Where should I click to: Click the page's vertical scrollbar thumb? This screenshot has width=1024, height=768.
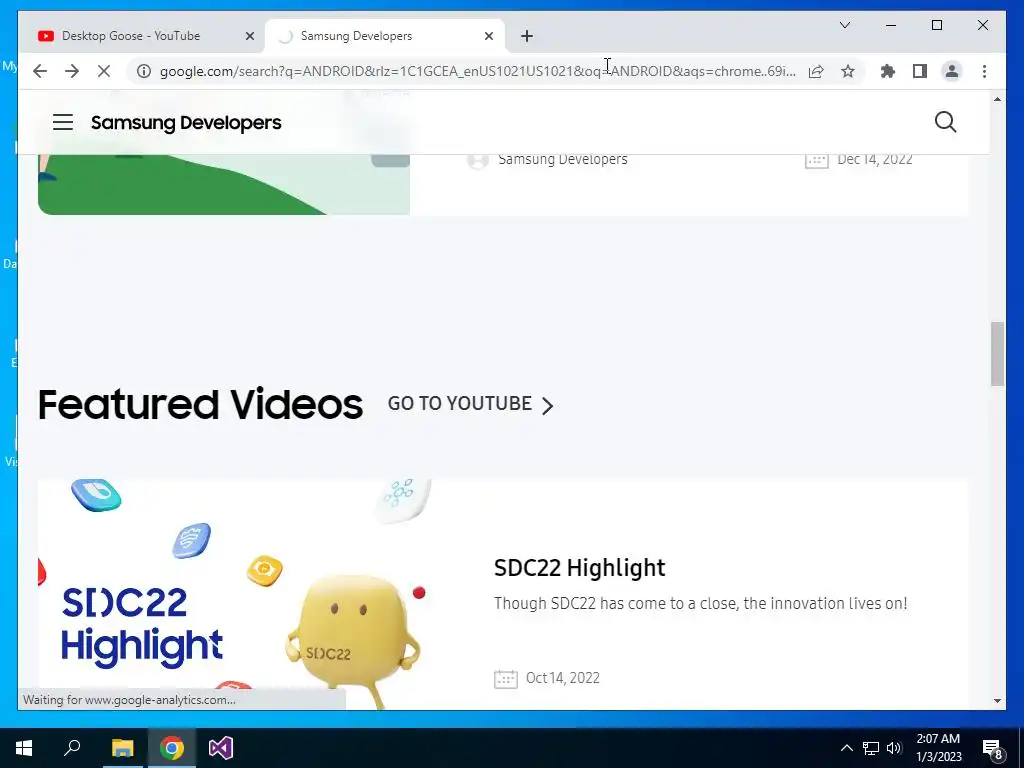tap(997, 353)
